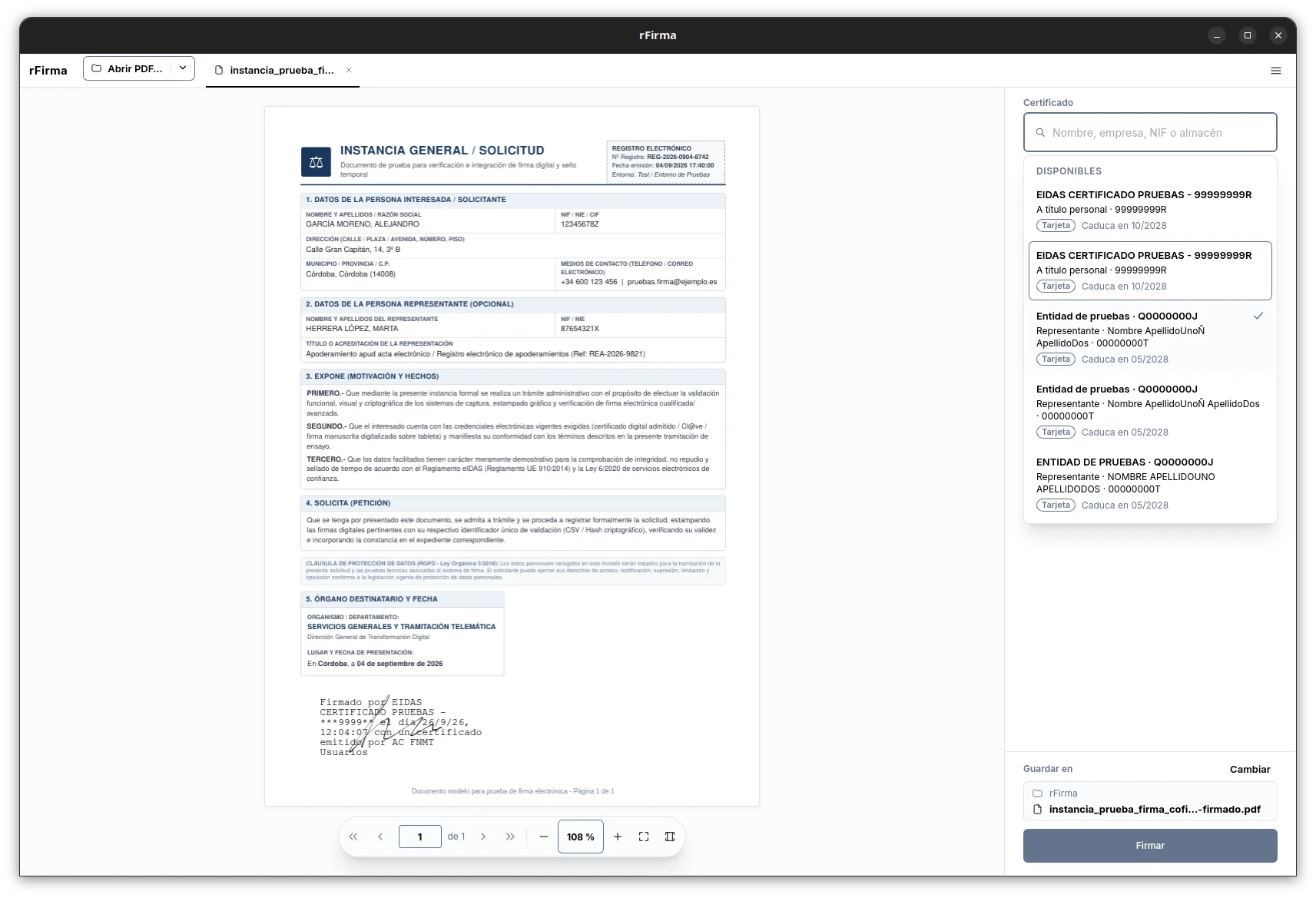Click the signature stamp on document
The height and width of the screenshot is (898, 1316).
pos(400,726)
